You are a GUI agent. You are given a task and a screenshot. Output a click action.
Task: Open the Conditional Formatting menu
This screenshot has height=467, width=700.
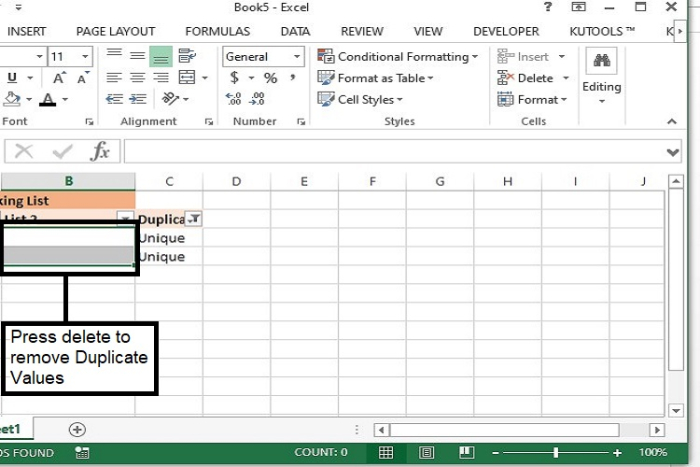pos(398,57)
